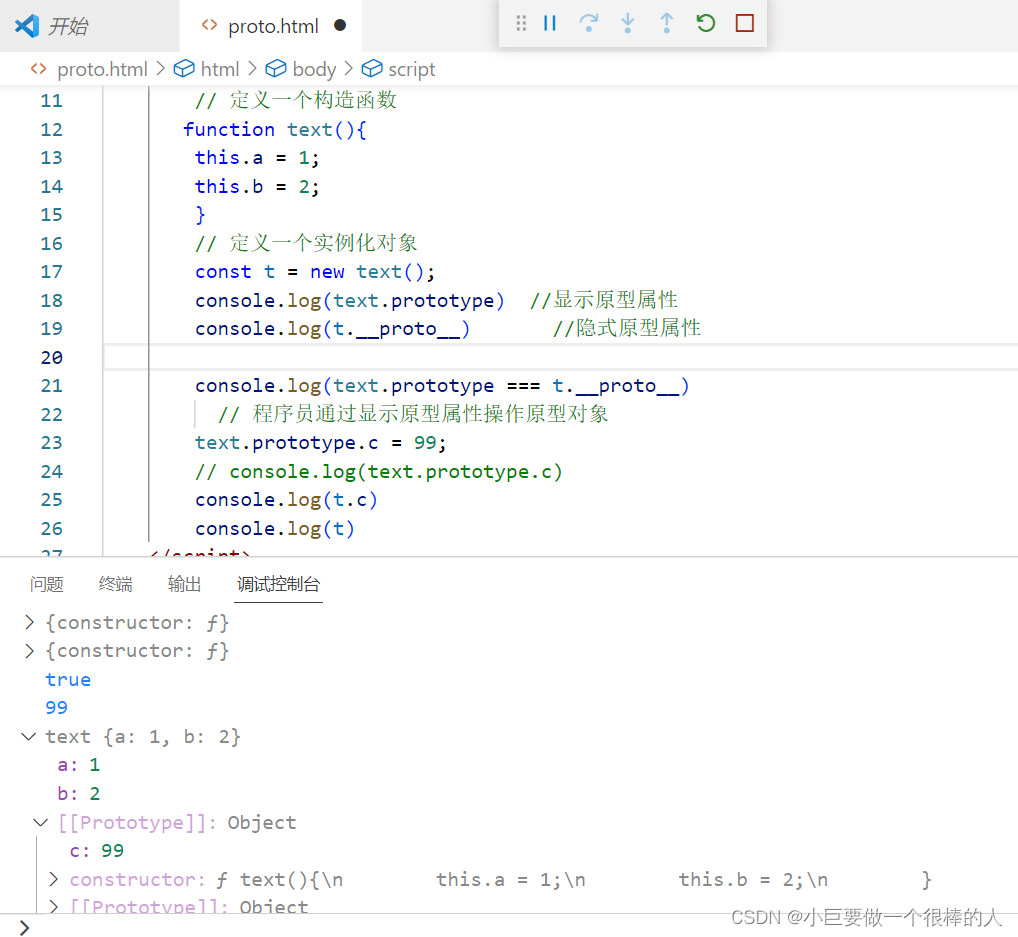This screenshot has width=1018, height=937.
Task: Click the closing brace on line 15
Action: [200, 214]
